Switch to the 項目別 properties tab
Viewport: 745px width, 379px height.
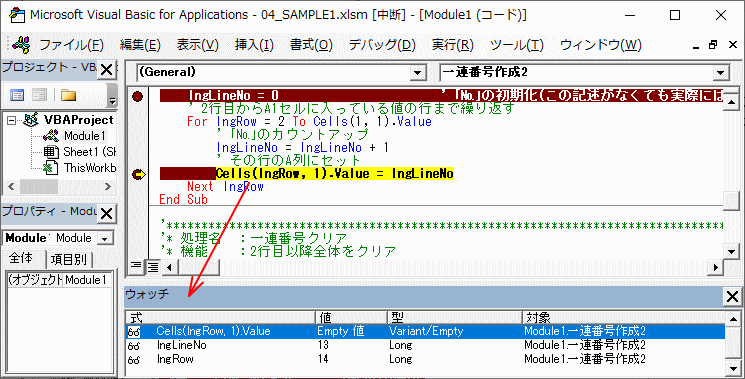[x=70, y=260]
